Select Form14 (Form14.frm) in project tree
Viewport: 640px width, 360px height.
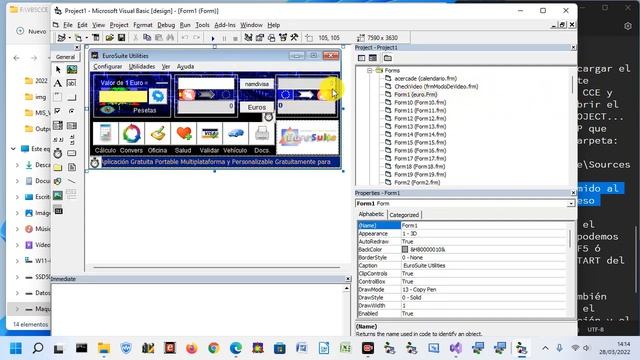tap(420, 134)
